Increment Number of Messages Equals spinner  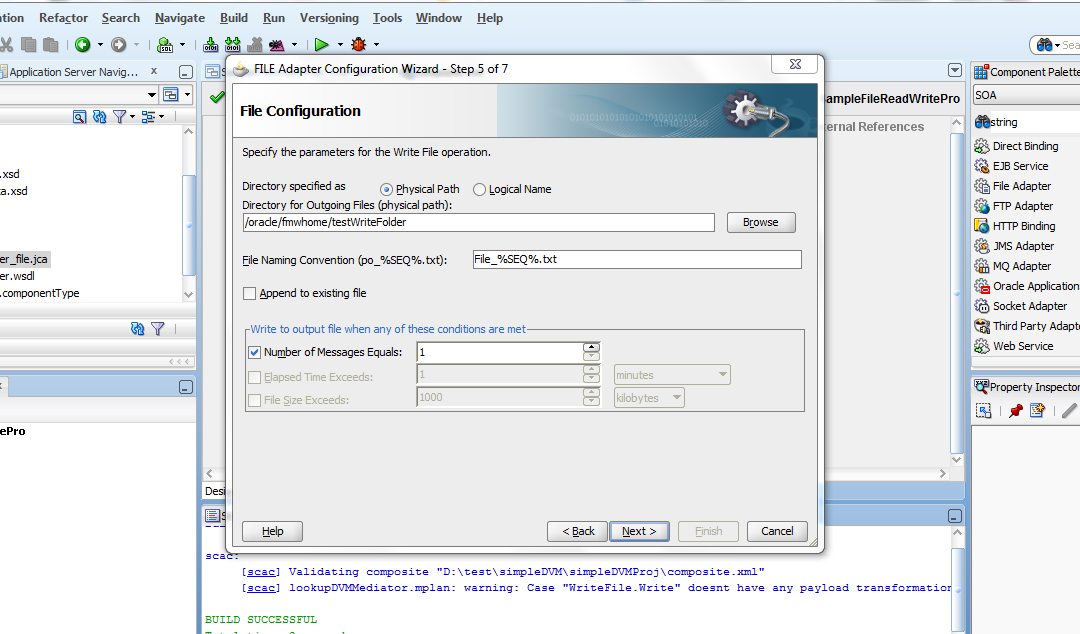click(x=589, y=348)
